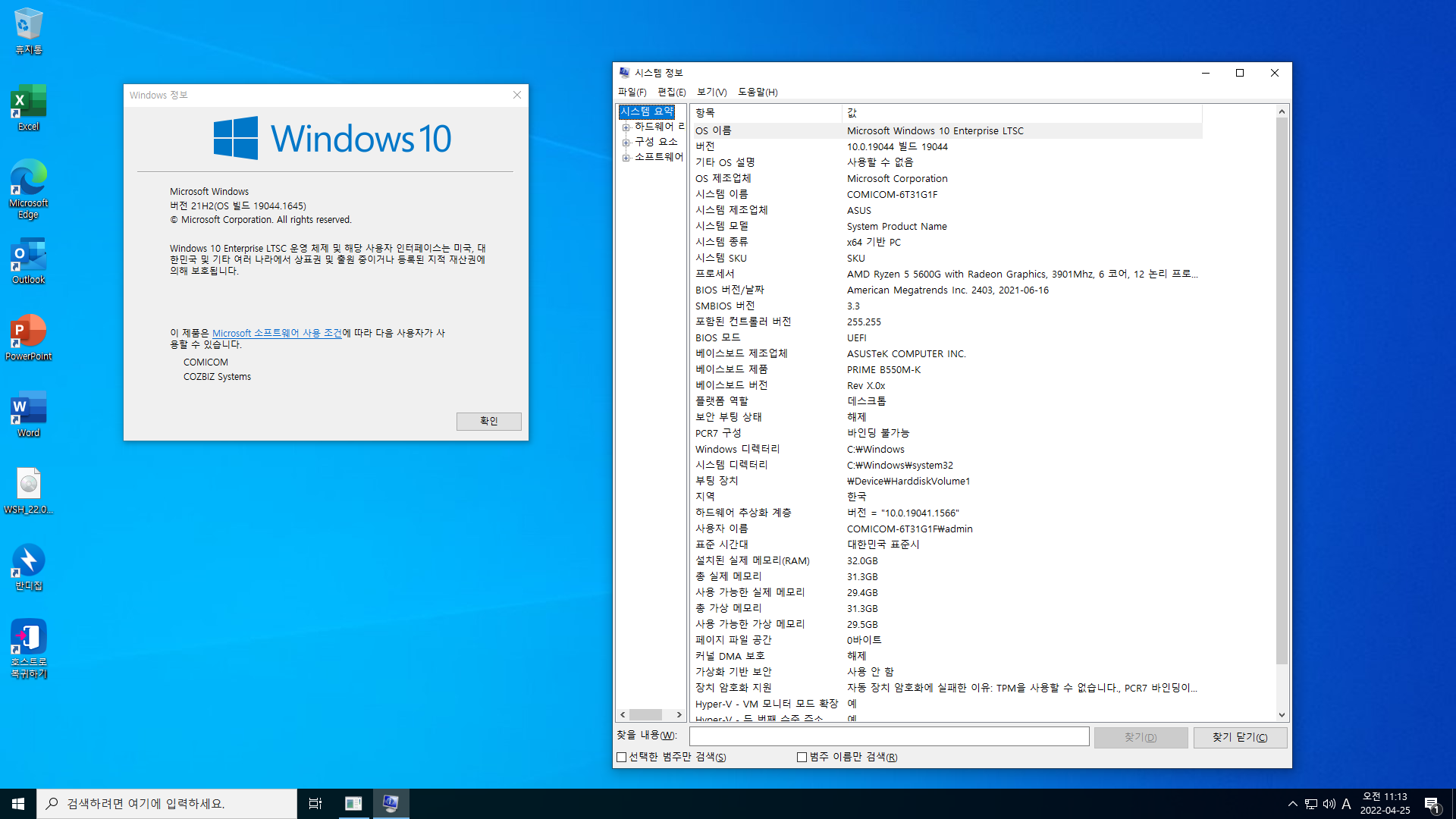Click the taskbar search box
The image size is (1456, 819).
[x=167, y=804]
